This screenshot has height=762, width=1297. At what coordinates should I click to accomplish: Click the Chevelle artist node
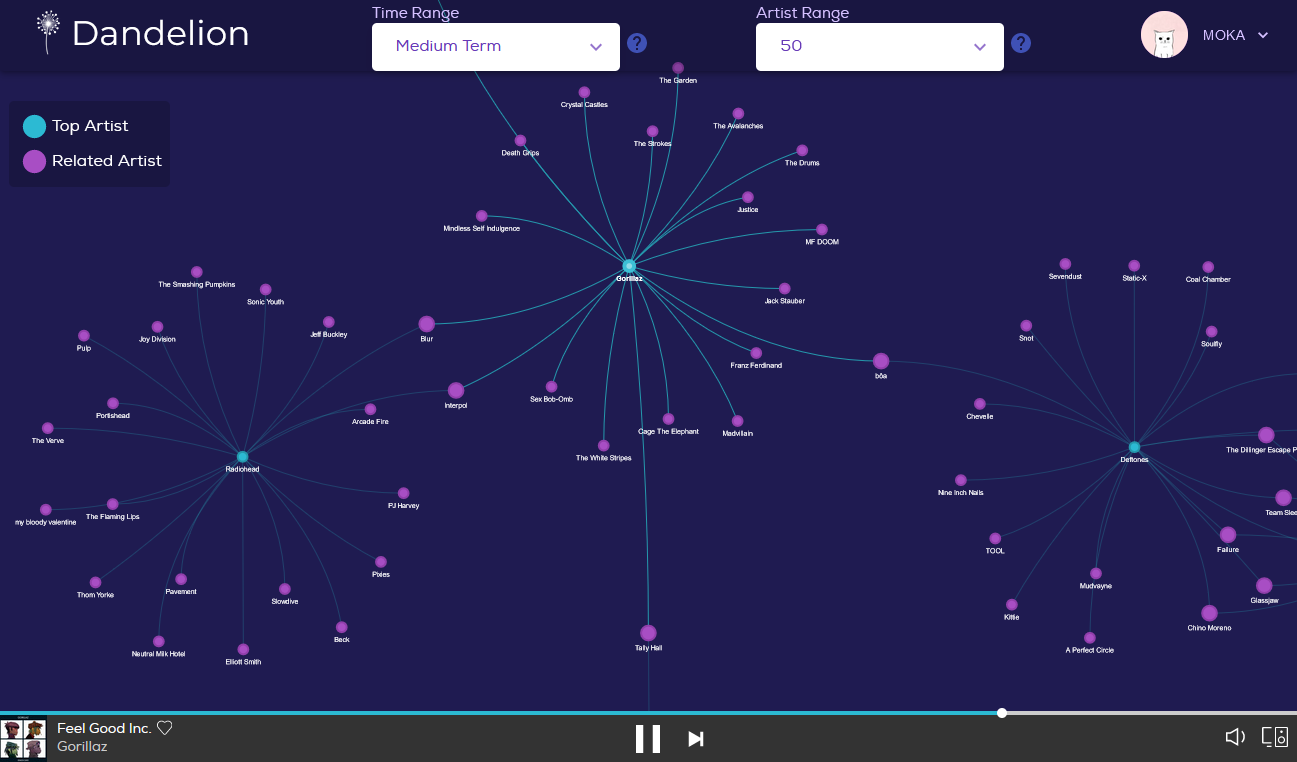[980, 404]
